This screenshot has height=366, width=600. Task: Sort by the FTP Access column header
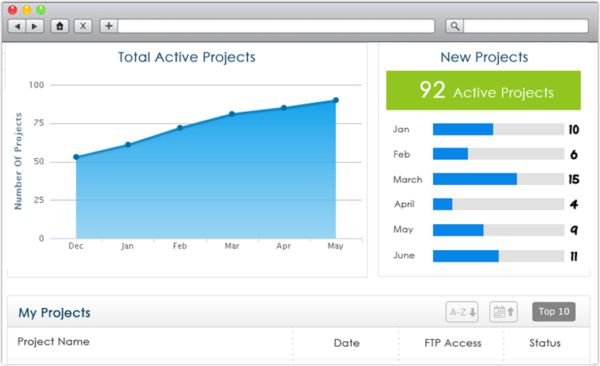pyautogui.click(x=453, y=343)
